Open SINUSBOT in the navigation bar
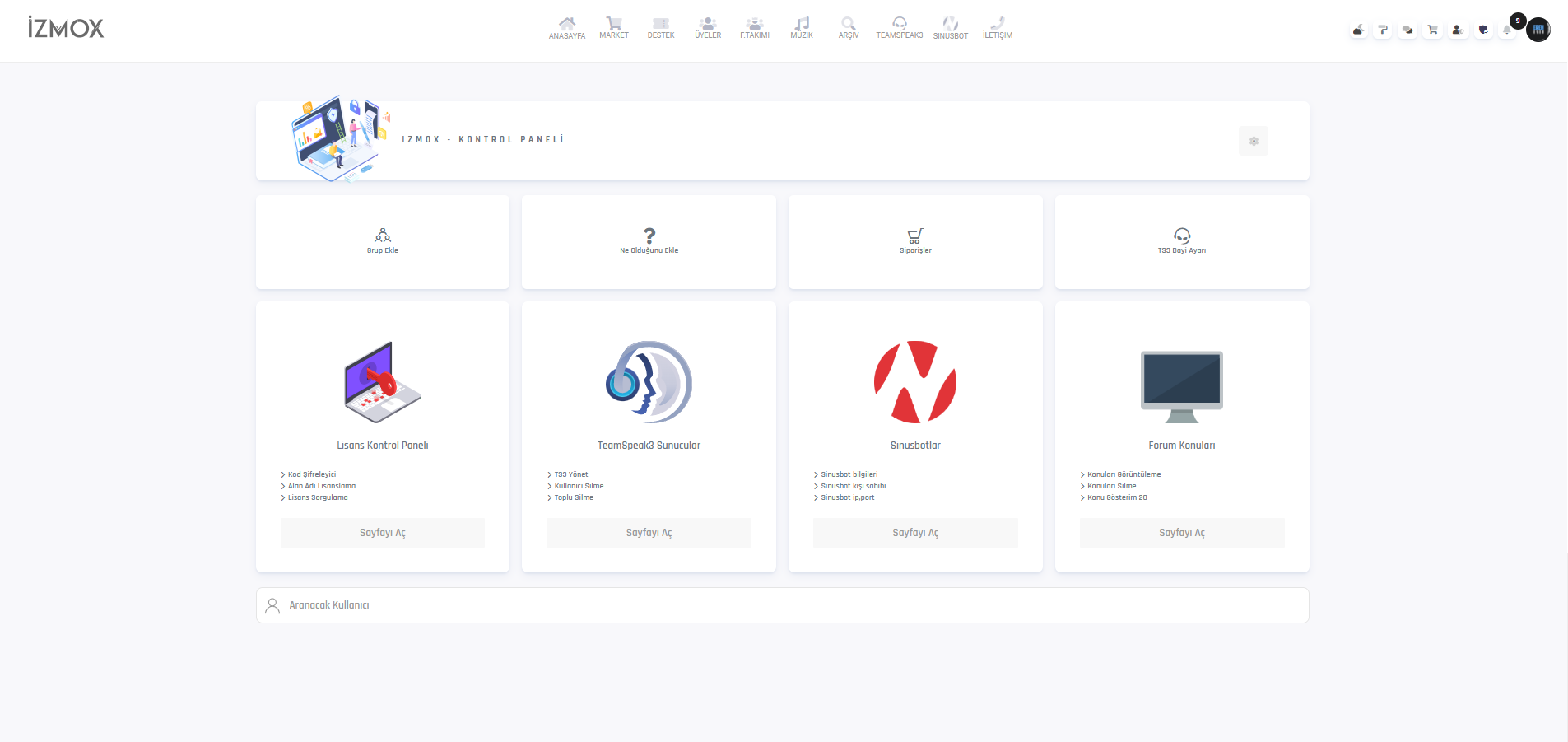 pyautogui.click(x=951, y=28)
